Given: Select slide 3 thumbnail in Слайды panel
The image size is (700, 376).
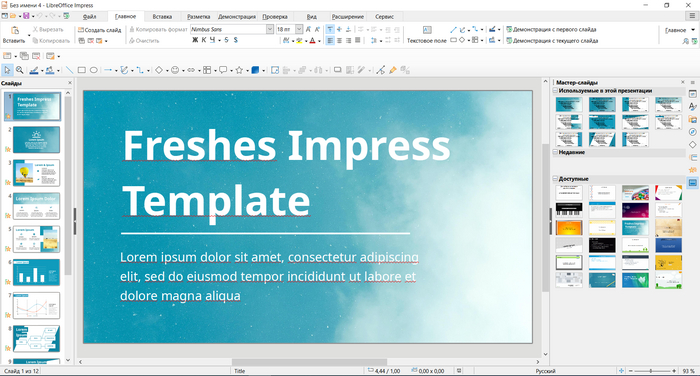Looking at the screenshot, I should coord(36,173).
